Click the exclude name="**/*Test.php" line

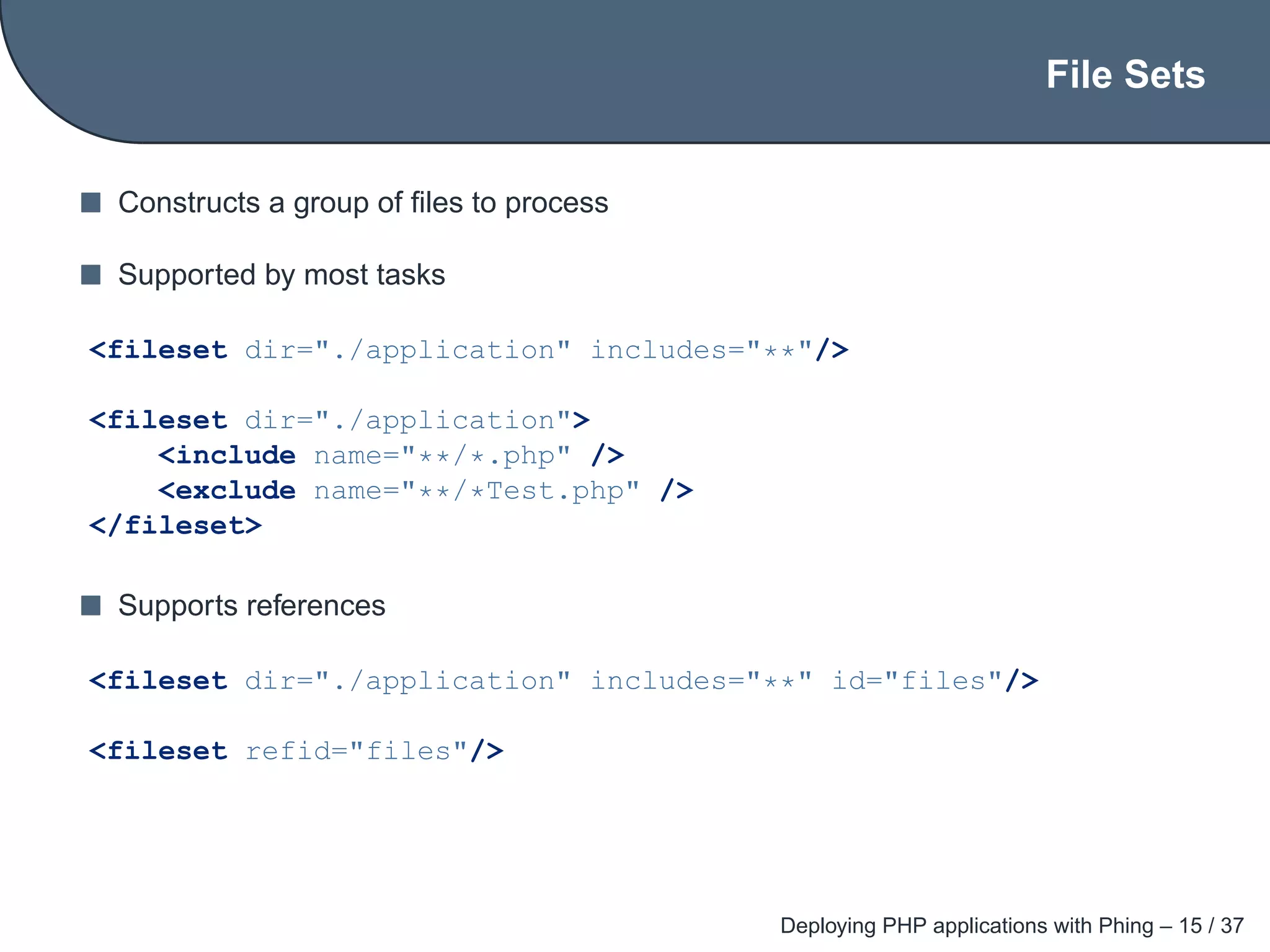point(425,490)
